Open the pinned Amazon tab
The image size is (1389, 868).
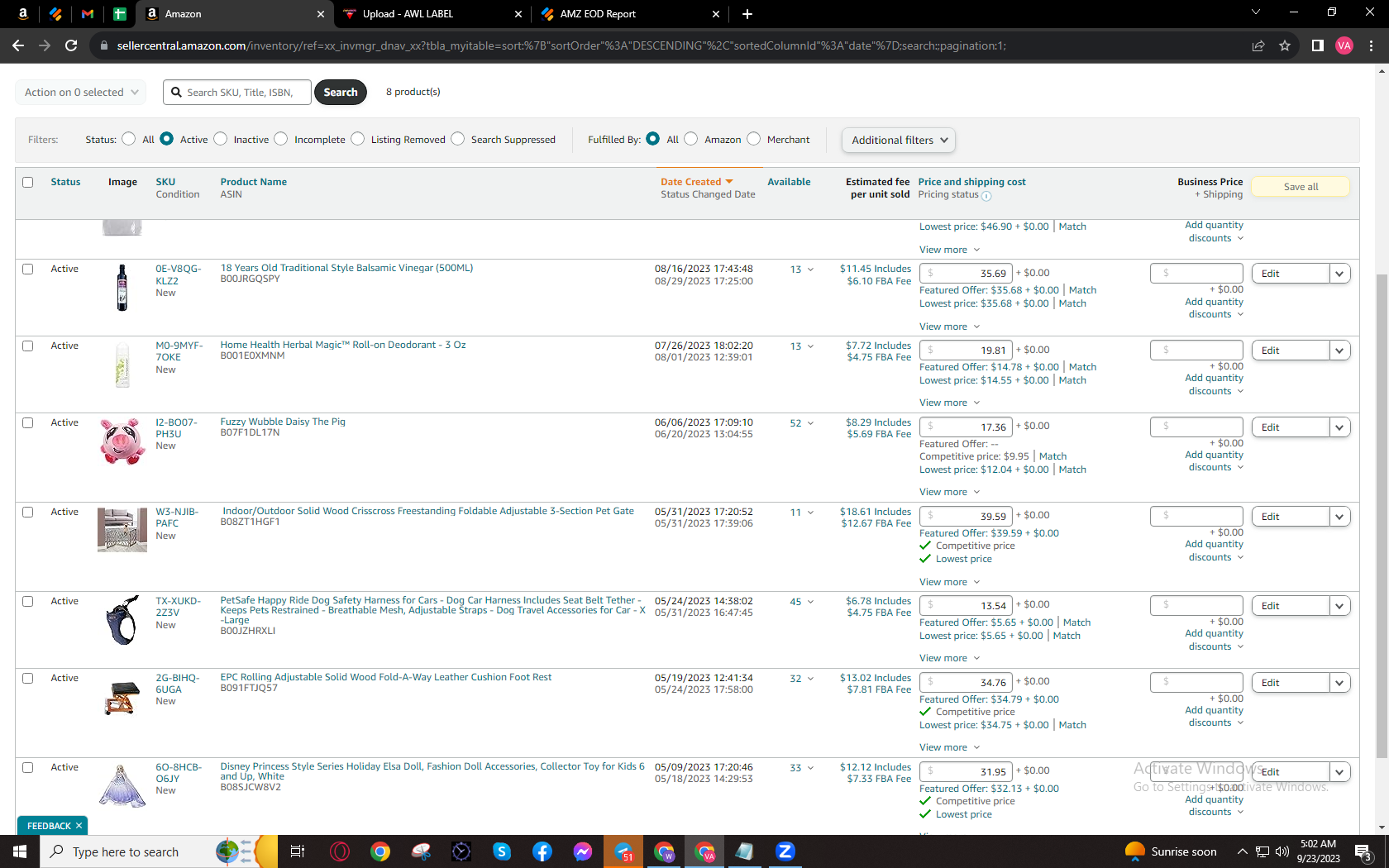coord(23,14)
